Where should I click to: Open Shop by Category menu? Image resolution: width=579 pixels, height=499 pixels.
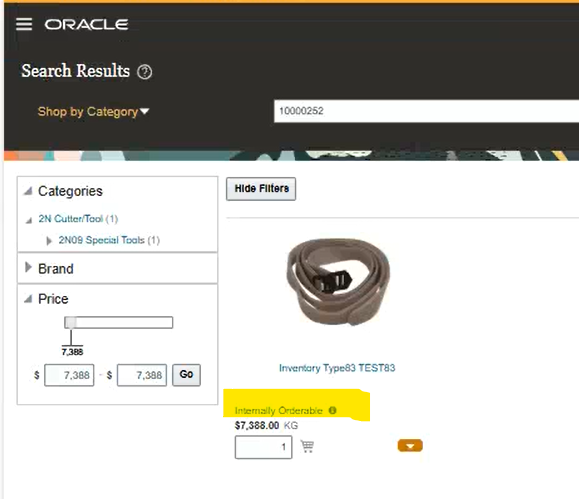93,112
